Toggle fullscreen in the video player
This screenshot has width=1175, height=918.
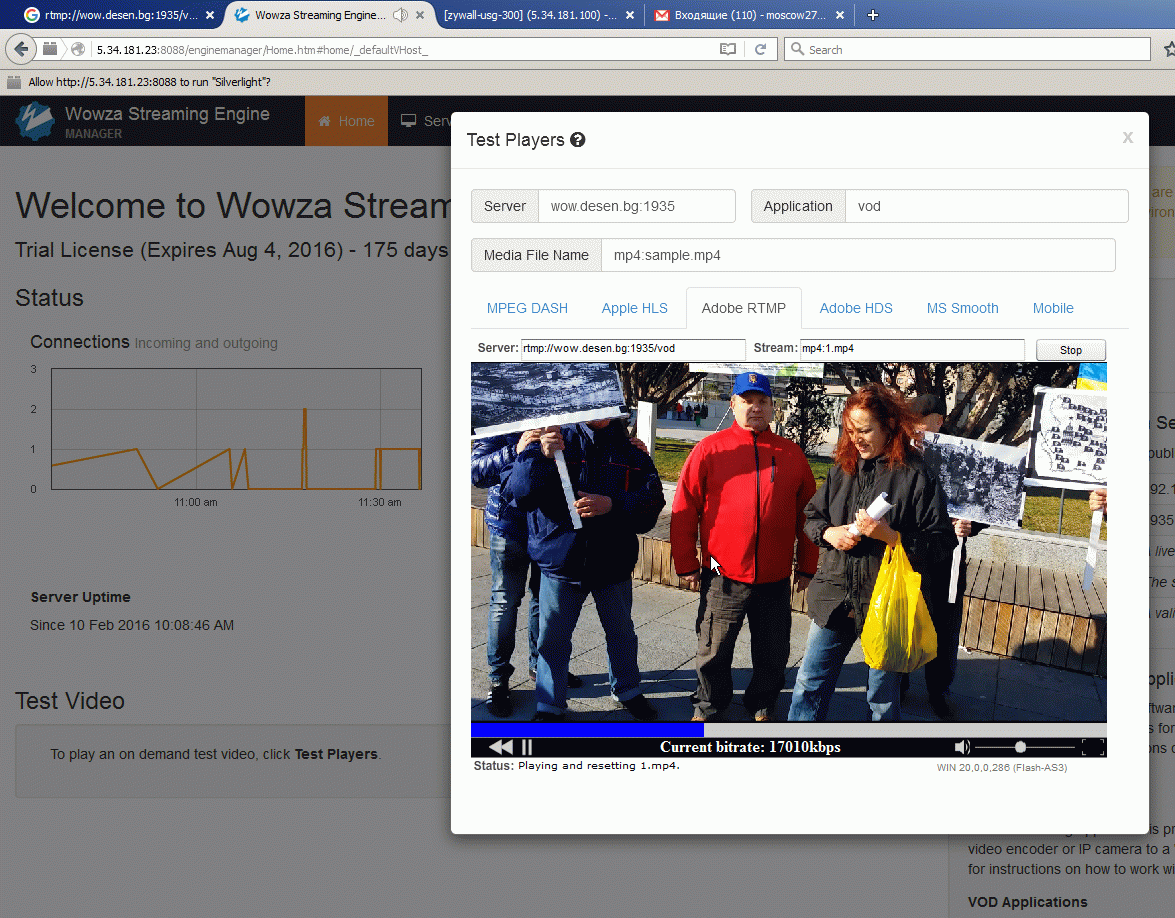pyautogui.click(x=1093, y=747)
